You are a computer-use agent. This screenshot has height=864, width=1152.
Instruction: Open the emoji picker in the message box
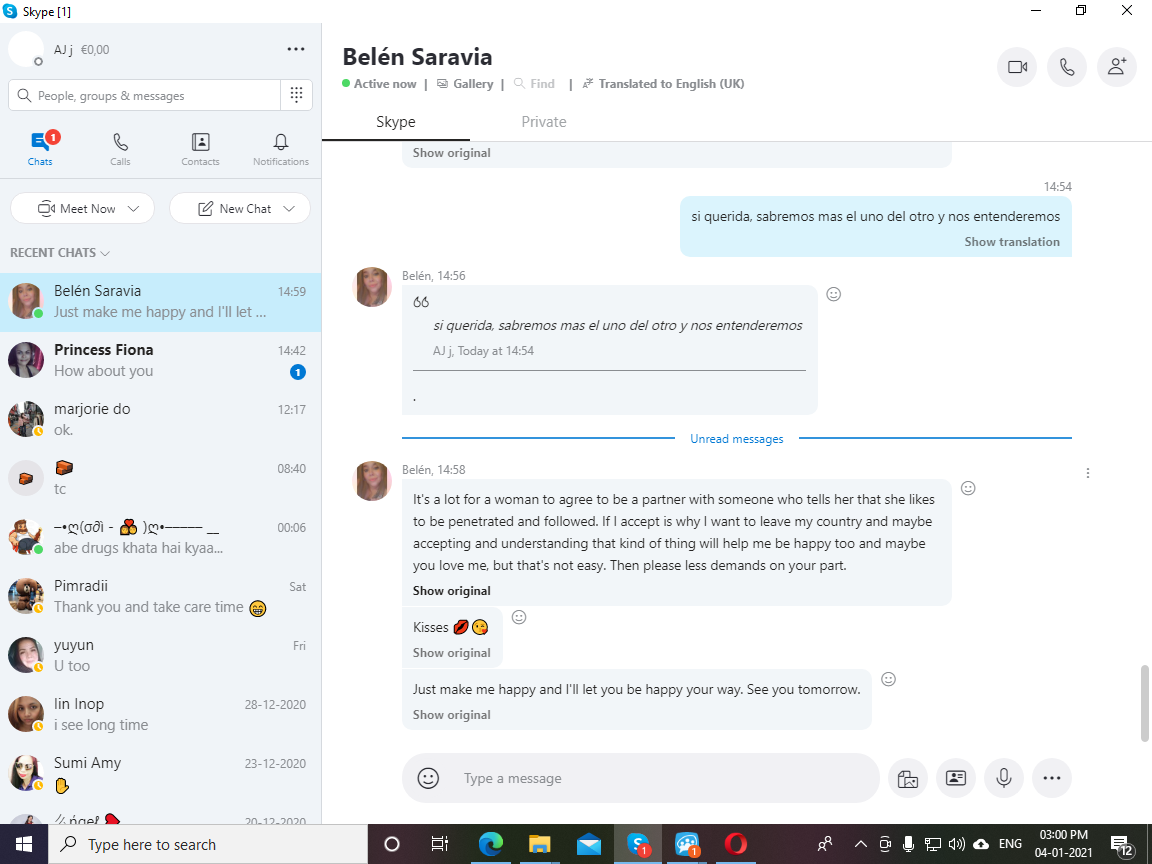point(428,778)
